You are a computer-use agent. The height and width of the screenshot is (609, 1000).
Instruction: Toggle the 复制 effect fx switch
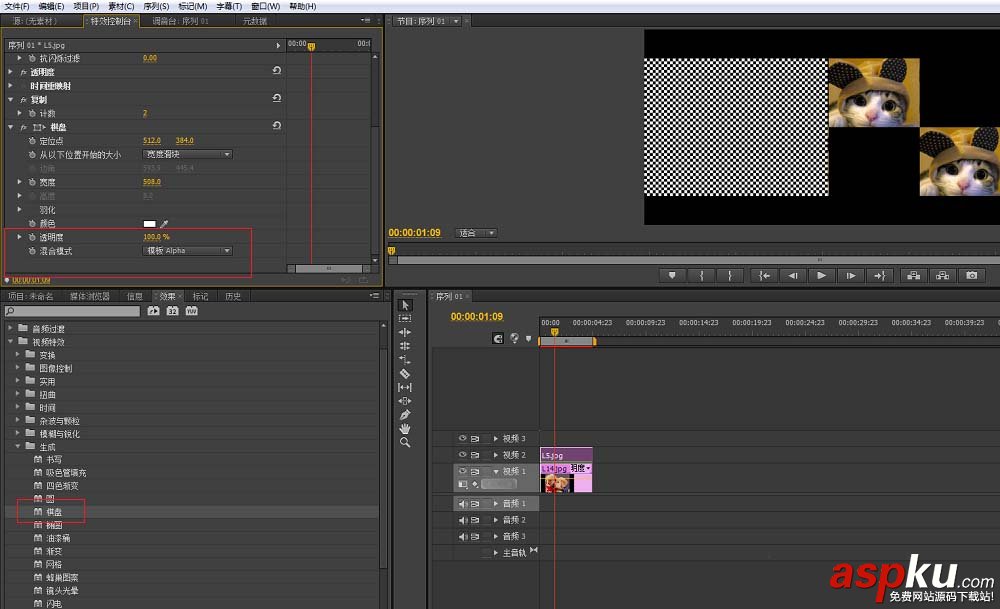point(24,100)
